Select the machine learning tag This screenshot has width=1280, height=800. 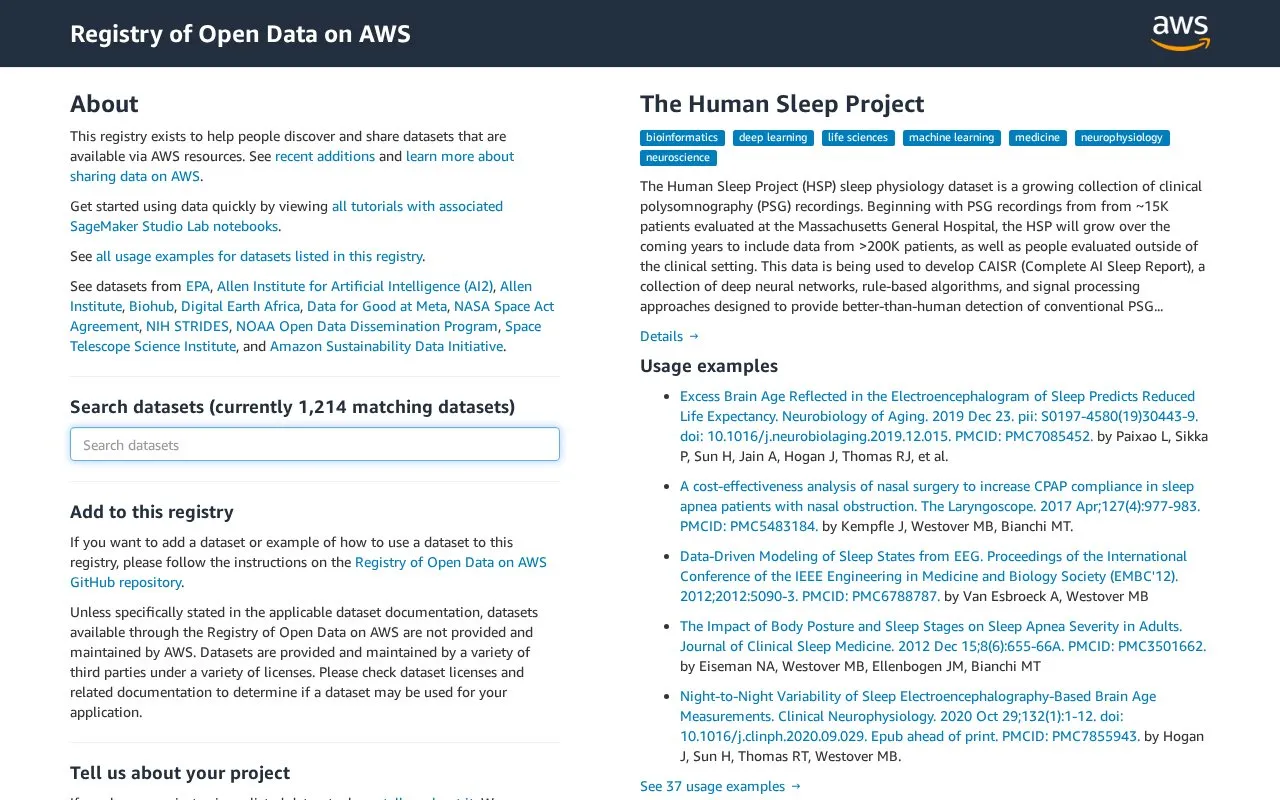(x=952, y=138)
